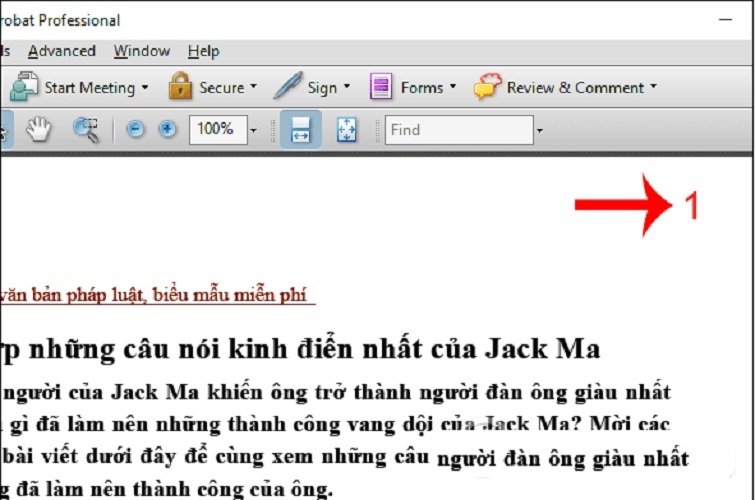This screenshot has width=755, height=500.
Task: Click the zoom out minus button
Action: [x=136, y=130]
